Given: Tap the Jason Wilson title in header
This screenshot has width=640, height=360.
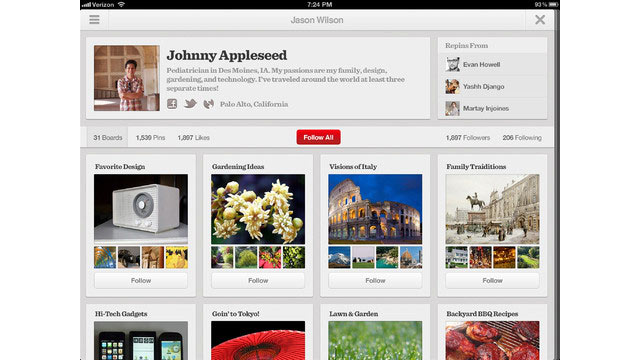Looking at the screenshot, I should coord(317,20).
